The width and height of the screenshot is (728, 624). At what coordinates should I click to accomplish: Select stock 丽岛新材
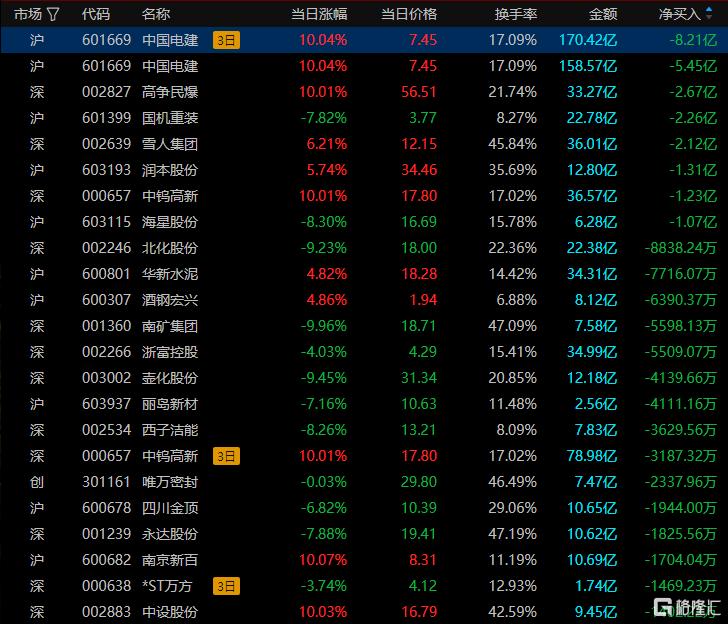[170, 404]
